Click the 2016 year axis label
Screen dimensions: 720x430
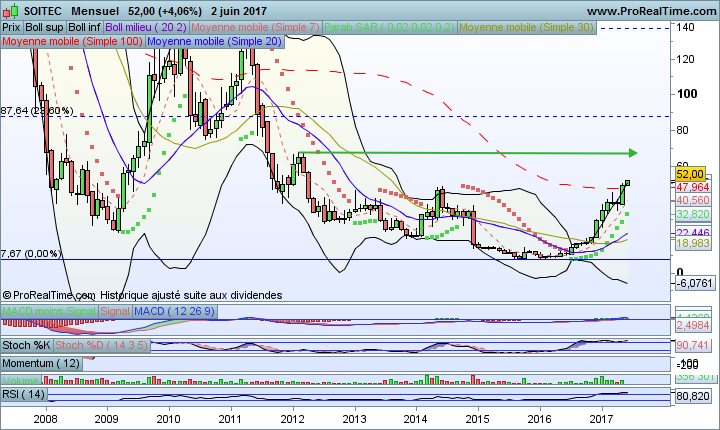point(540,419)
